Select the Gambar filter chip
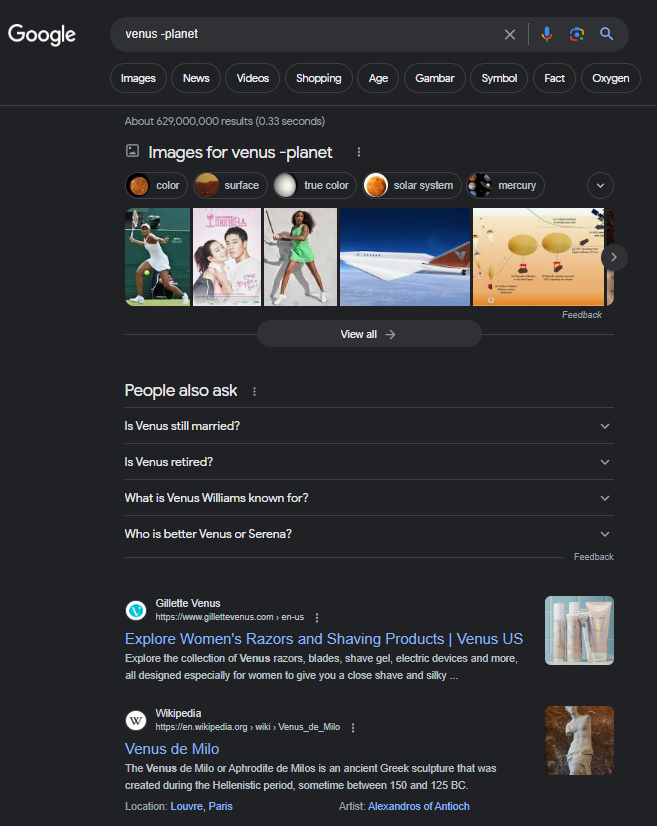This screenshot has width=657, height=826. 435,78
